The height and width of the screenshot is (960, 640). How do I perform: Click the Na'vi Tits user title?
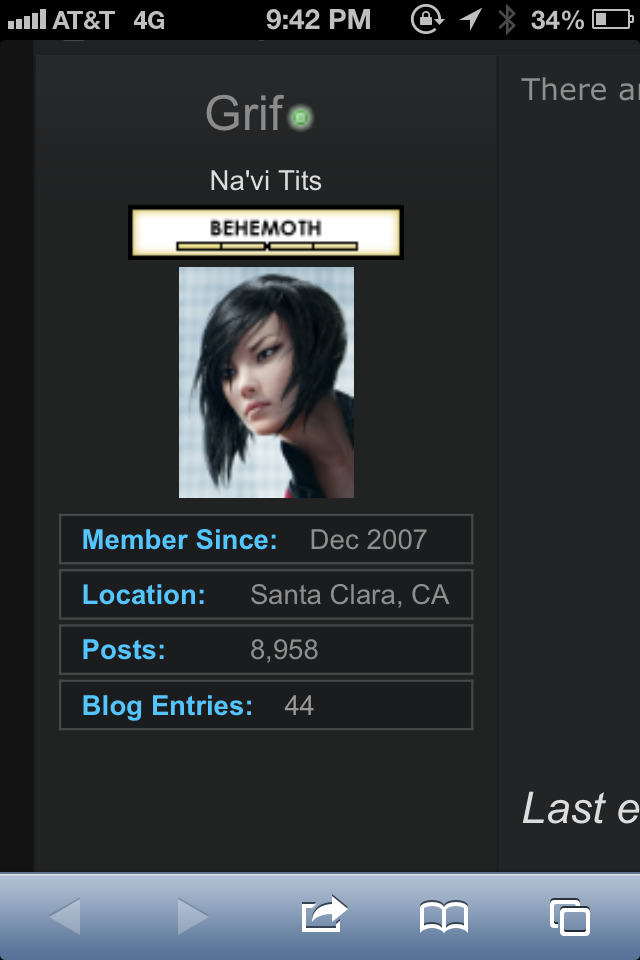(266, 181)
